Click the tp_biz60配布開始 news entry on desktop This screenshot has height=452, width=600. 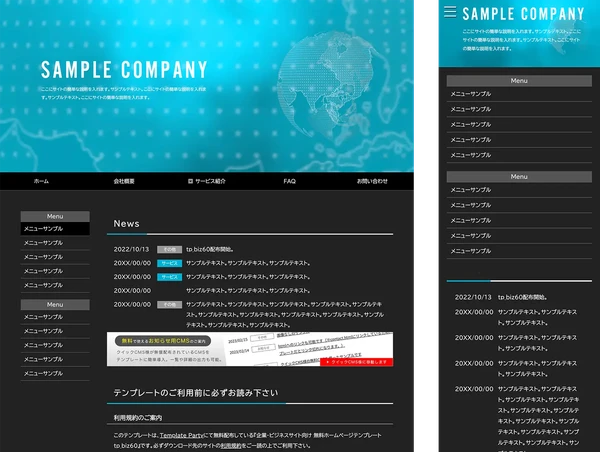click(x=209, y=249)
